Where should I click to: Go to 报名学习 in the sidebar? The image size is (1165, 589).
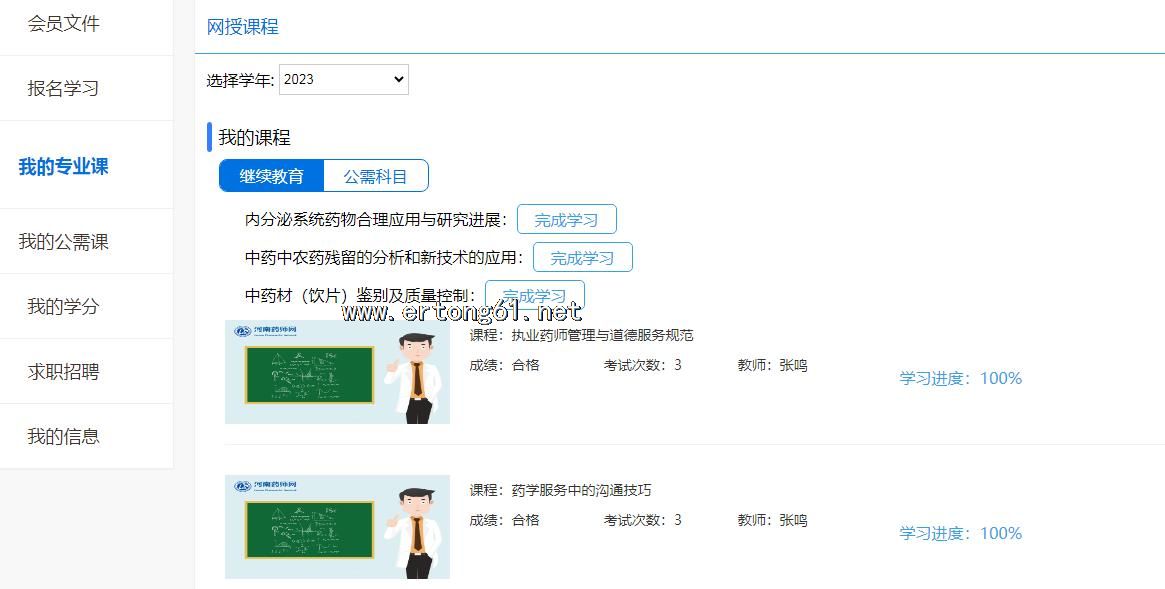coord(64,88)
